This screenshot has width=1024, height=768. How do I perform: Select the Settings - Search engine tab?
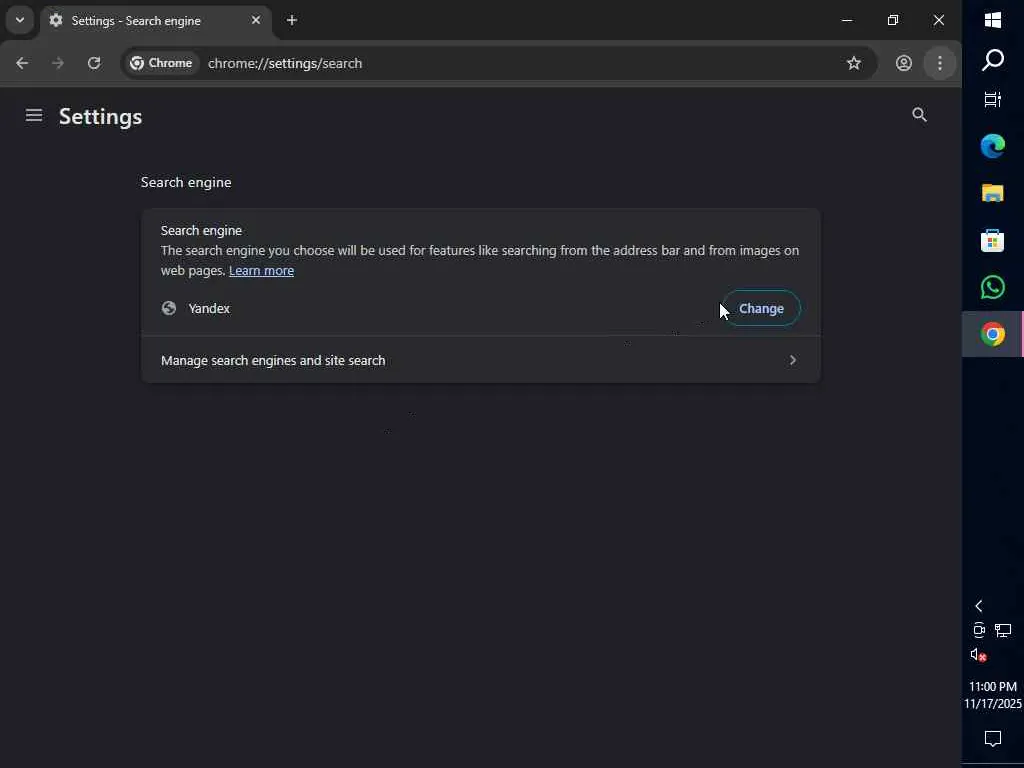click(x=155, y=21)
